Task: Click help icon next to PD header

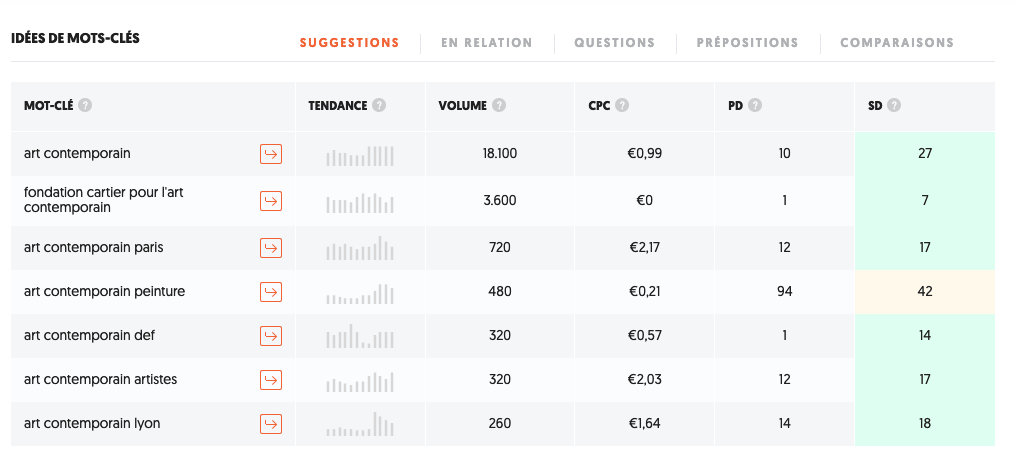Action: click(x=754, y=105)
